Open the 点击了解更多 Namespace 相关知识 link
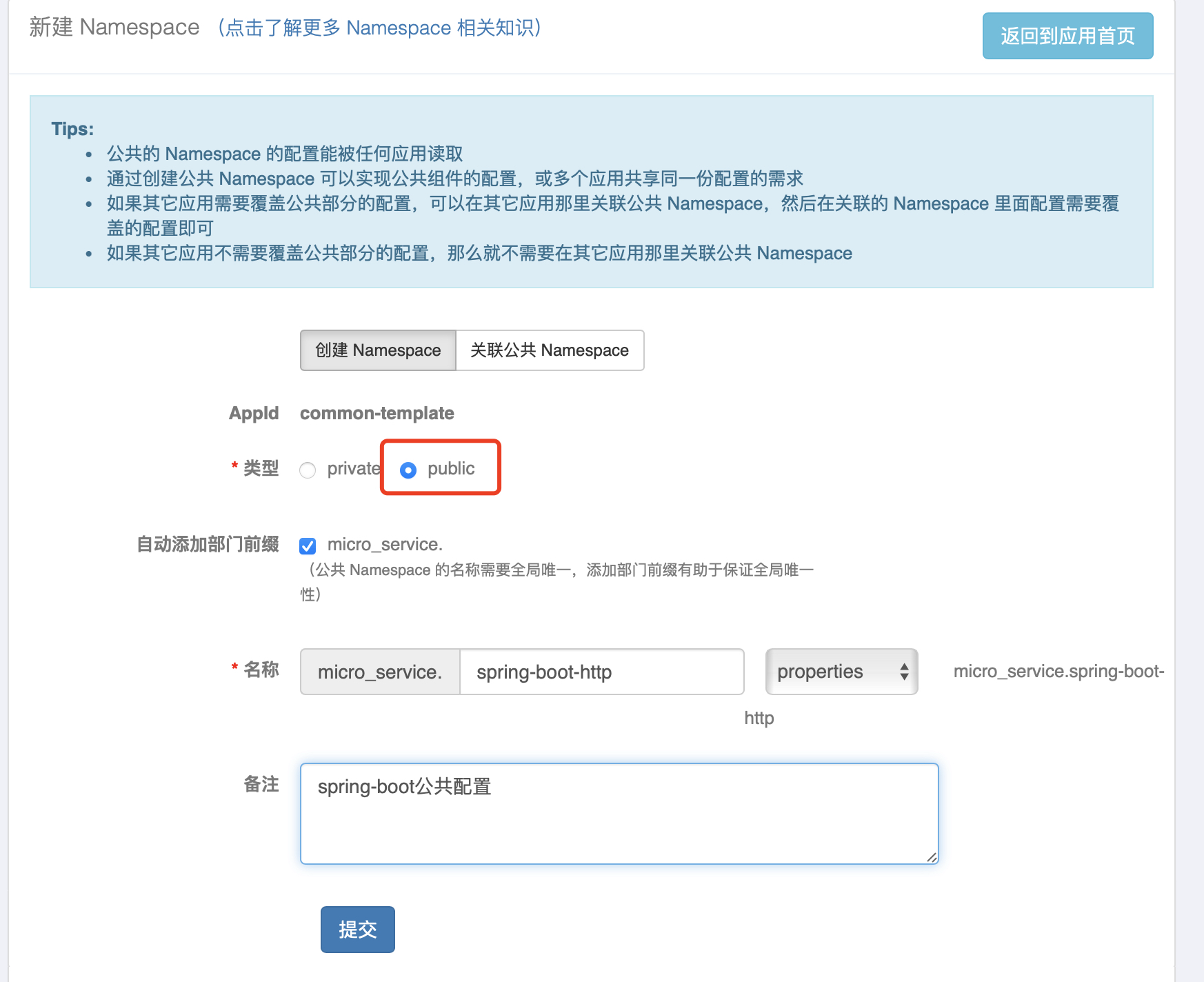This screenshot has width=1204, height=982. tap(380, 28)
